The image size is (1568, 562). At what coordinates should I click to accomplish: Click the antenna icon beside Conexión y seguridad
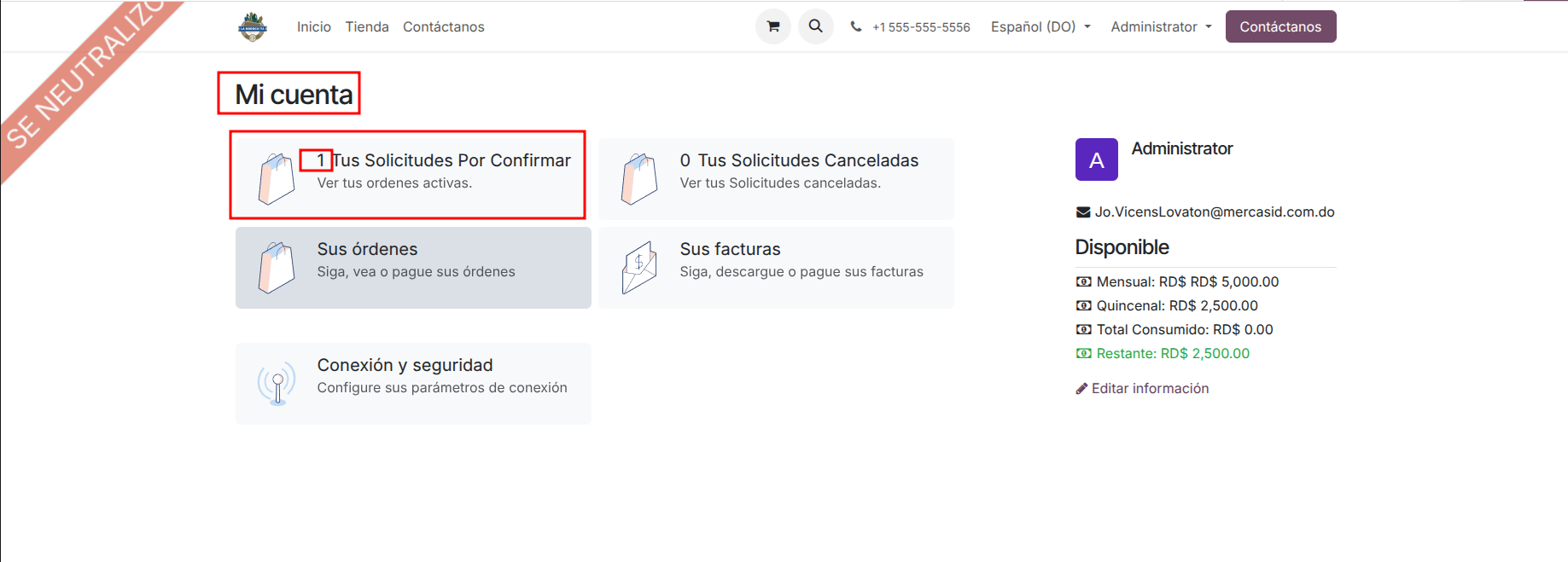[277, 384]
